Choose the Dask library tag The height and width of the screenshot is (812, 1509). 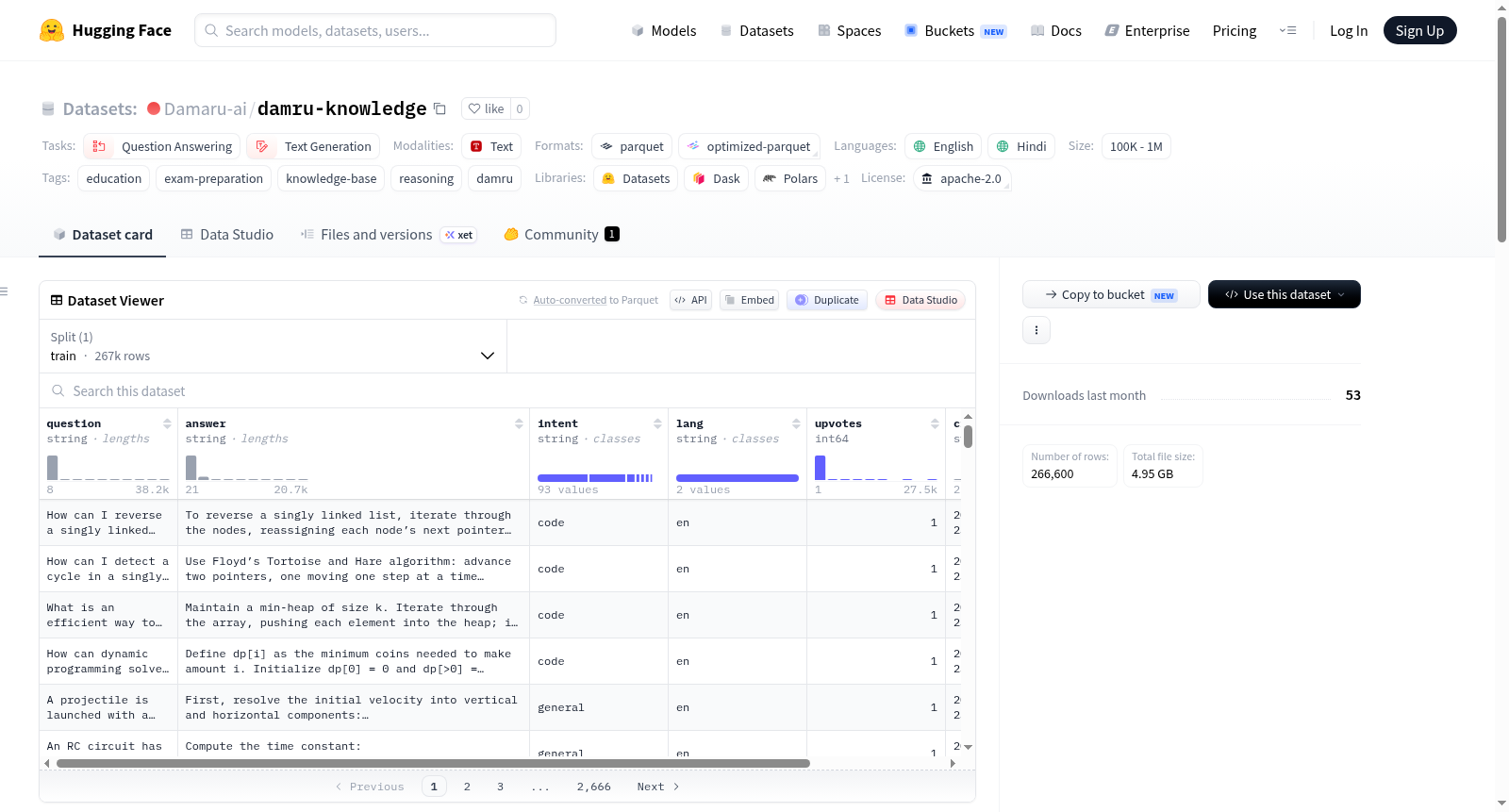tap(716, 178)
